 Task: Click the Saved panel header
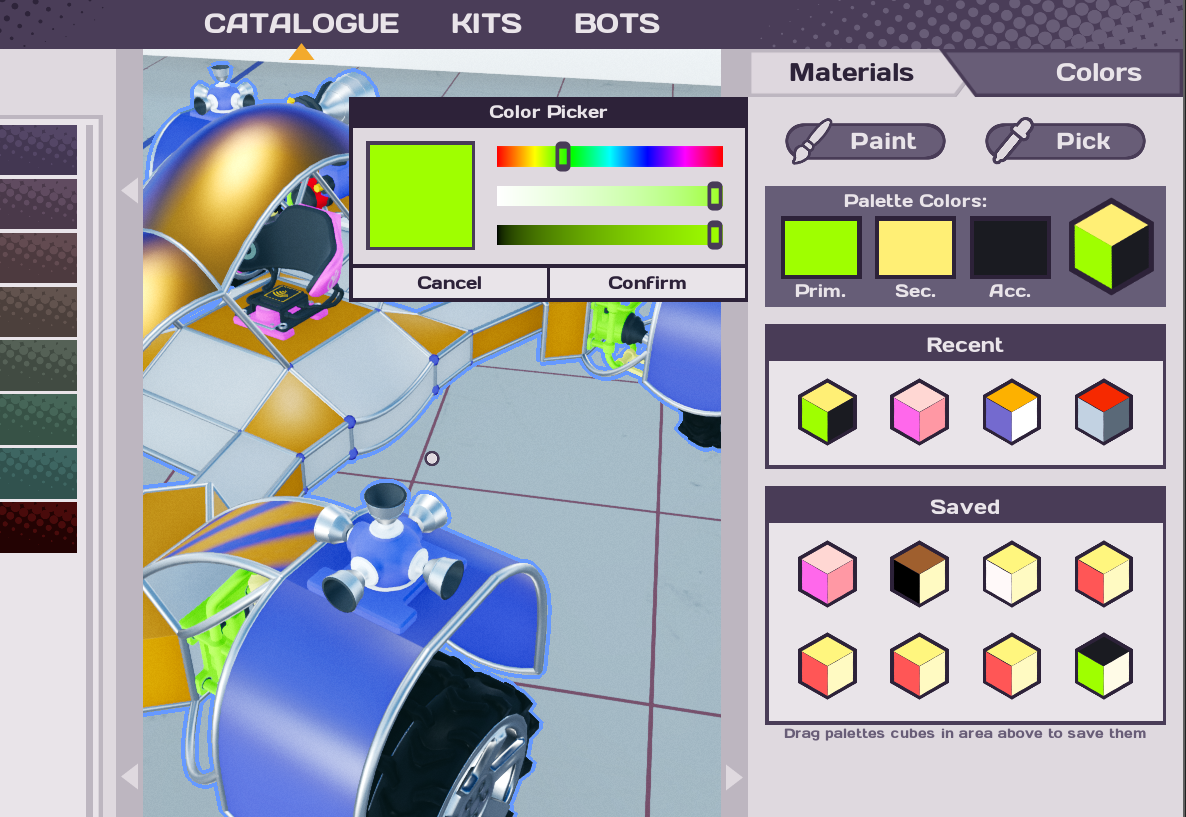point(965,506)
